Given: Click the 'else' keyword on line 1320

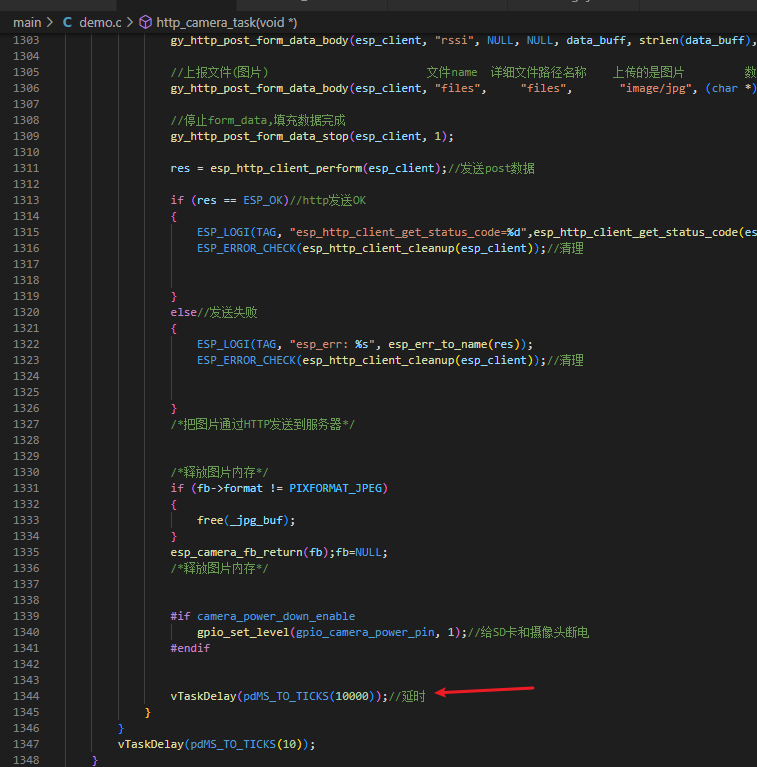Looking at the screenshot, I should 183,312.
